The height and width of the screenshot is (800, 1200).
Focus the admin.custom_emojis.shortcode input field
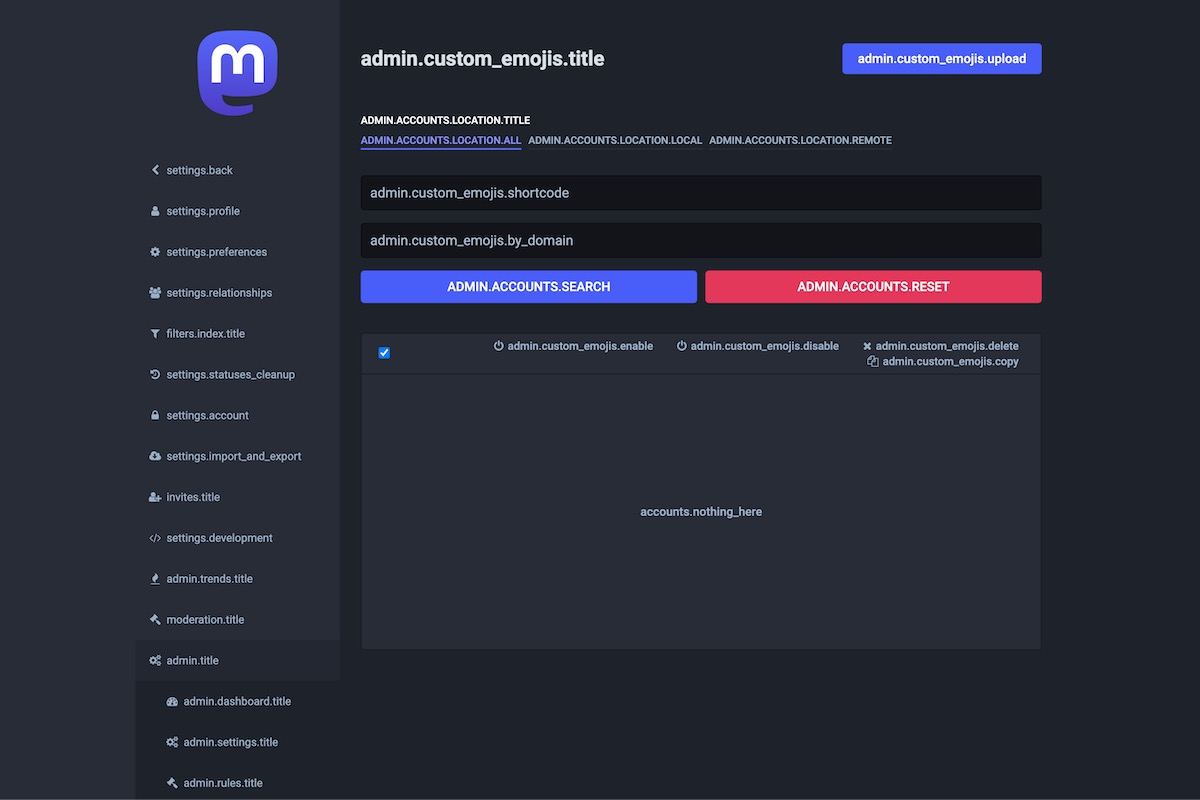(x=700, y=193)
